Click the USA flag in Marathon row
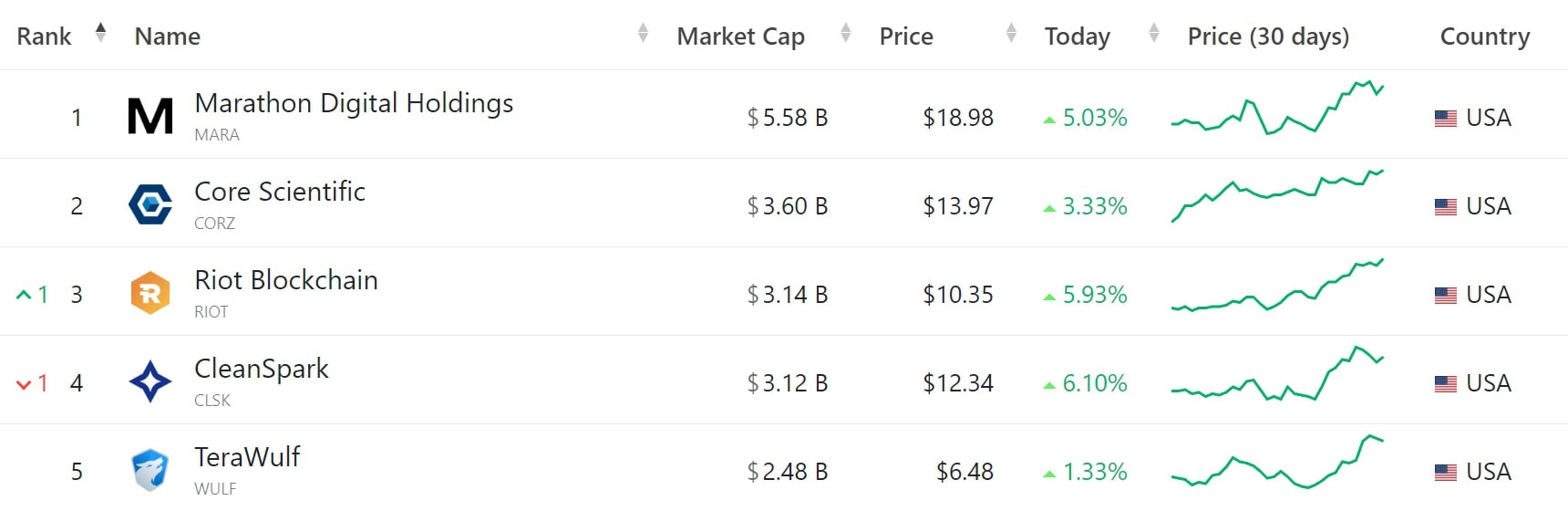Screen dimensions: 1568x511 (1446, 119)
